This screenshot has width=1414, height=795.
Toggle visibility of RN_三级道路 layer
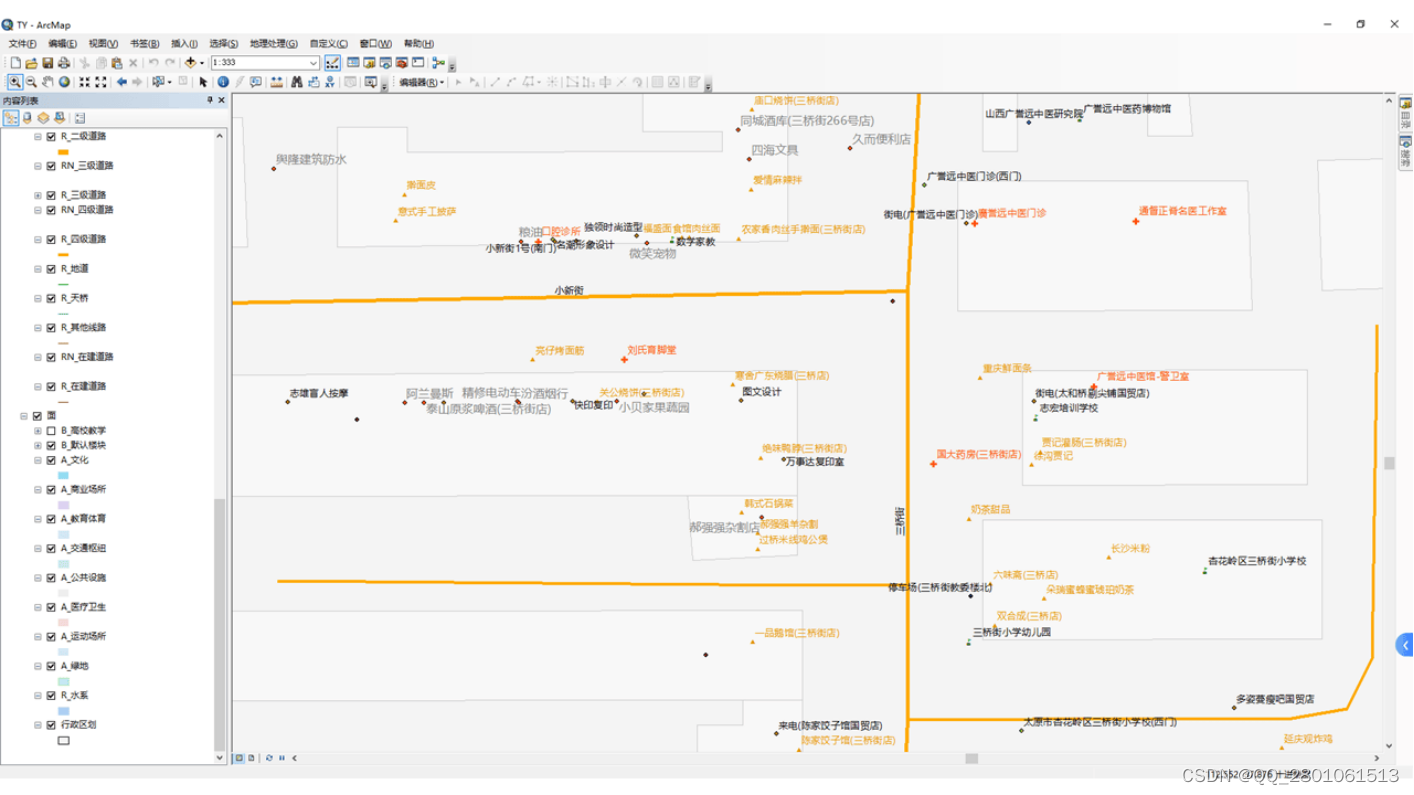point(51,166)
